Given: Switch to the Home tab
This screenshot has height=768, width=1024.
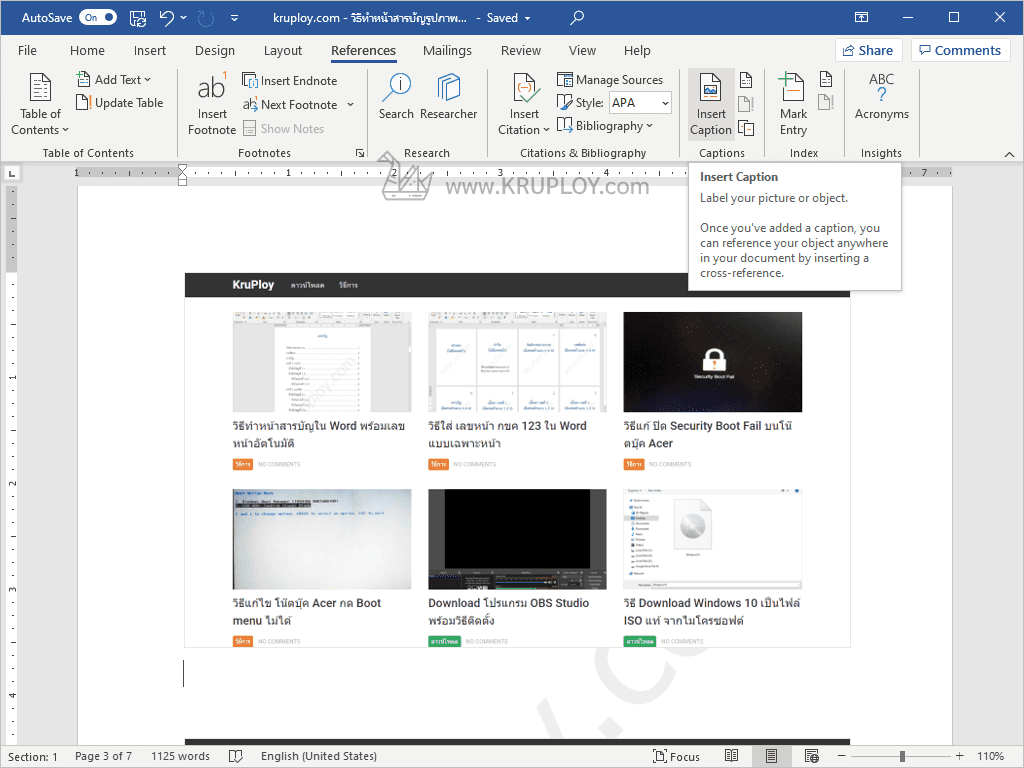Looking at the screenshot, I should pos(87,50).
